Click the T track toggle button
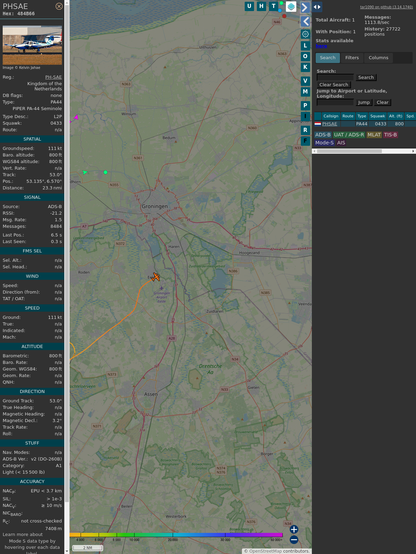416x554 pixels. pyautogui.click(x=273, y=6)
